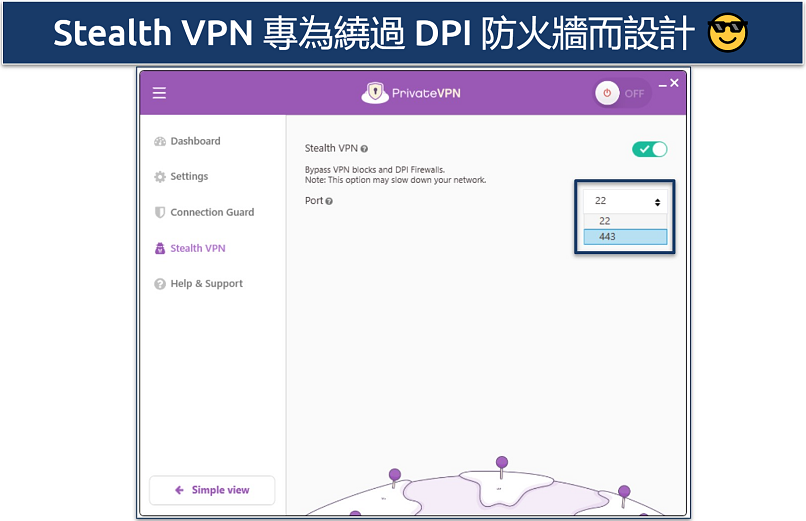Open the Port dropdown showing 22

625,201
